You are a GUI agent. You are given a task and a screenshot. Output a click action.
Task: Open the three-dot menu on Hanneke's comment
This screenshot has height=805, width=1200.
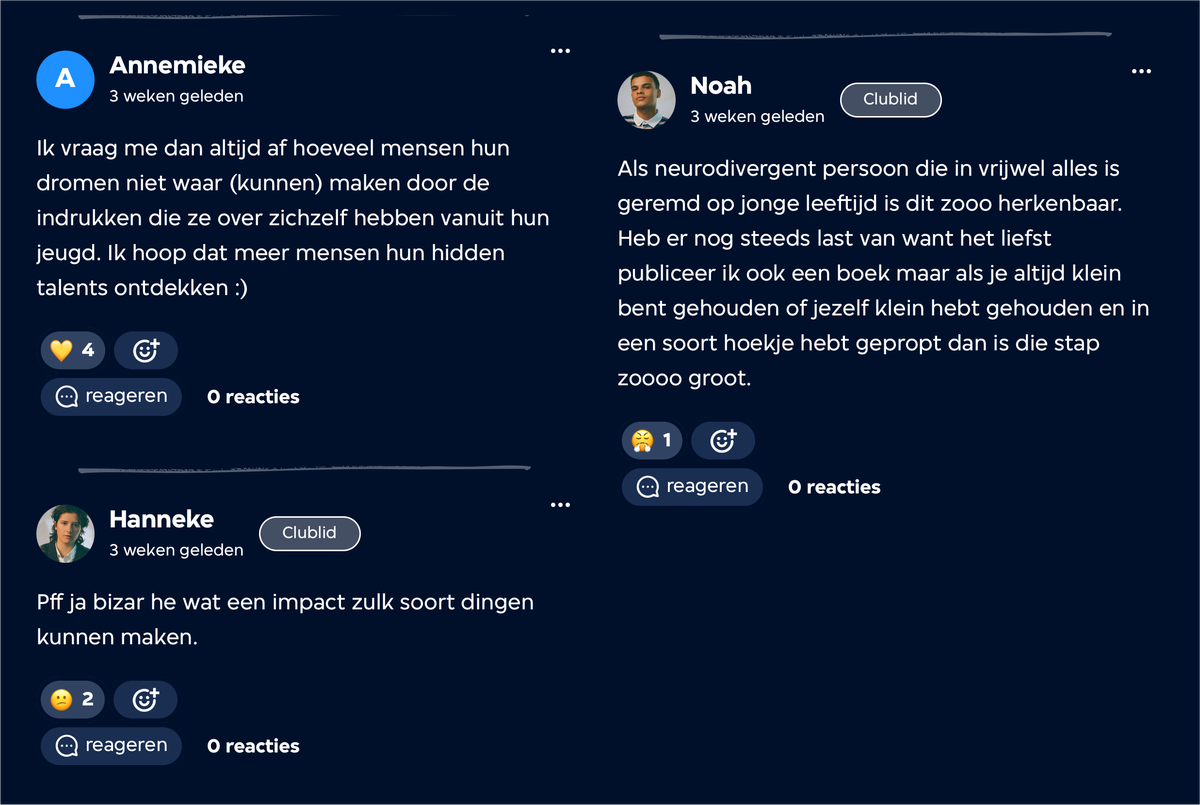560,505
